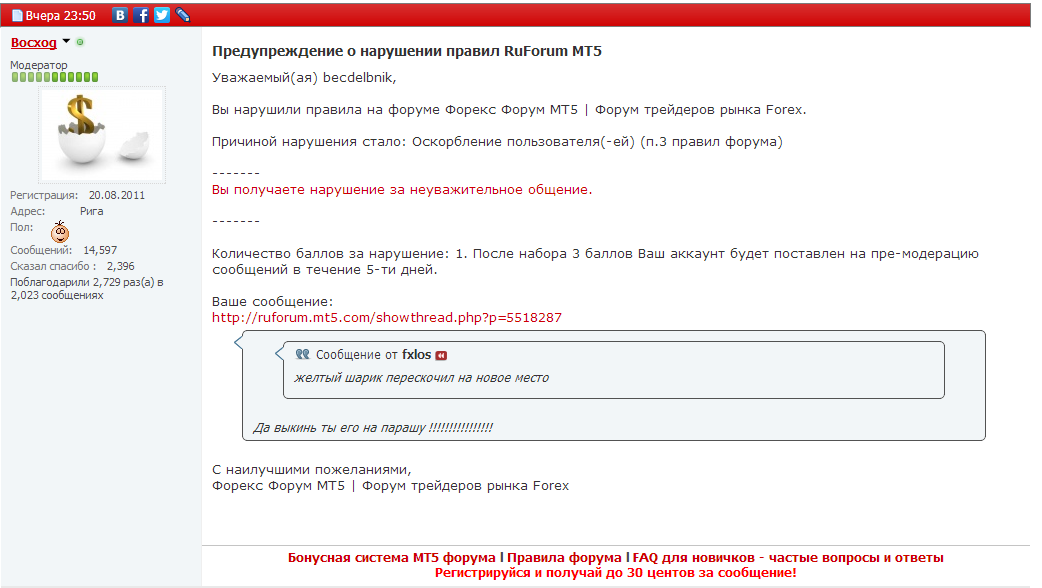Share post via Facebook icon
The width and height of the screenshot is (1042, 588).
[x=141, y=15]
